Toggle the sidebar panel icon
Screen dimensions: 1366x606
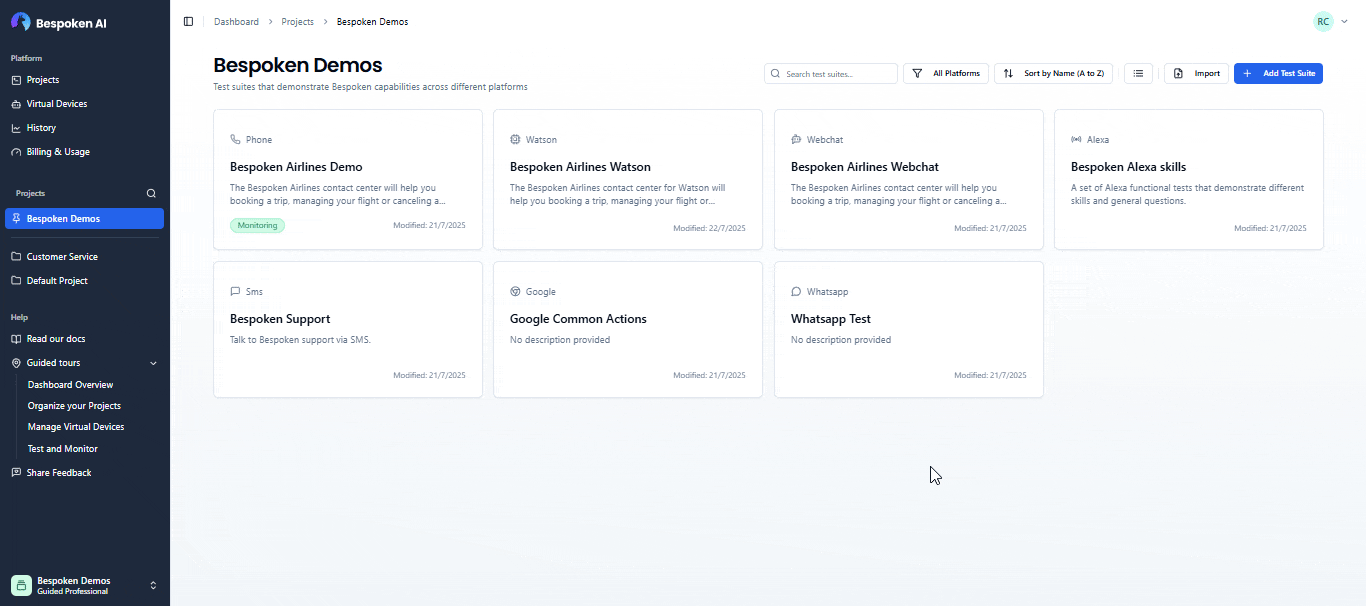click(x=188, y=22)
